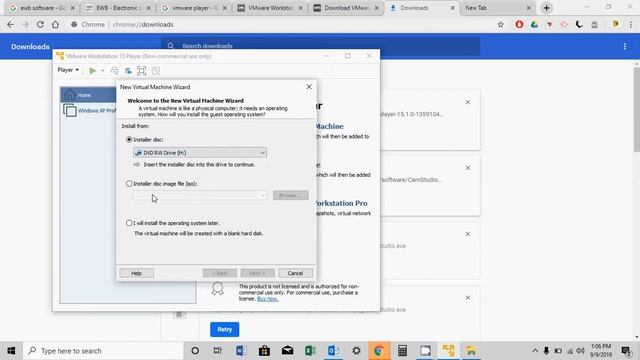Select Home in the VMware library

88,95
